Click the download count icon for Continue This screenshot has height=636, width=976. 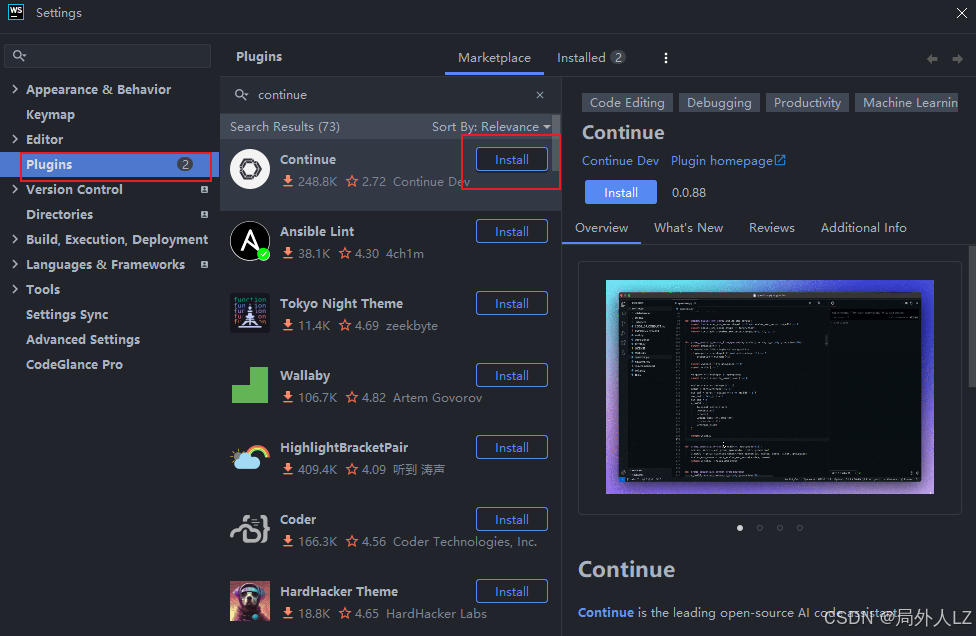(x=288, y=181)
